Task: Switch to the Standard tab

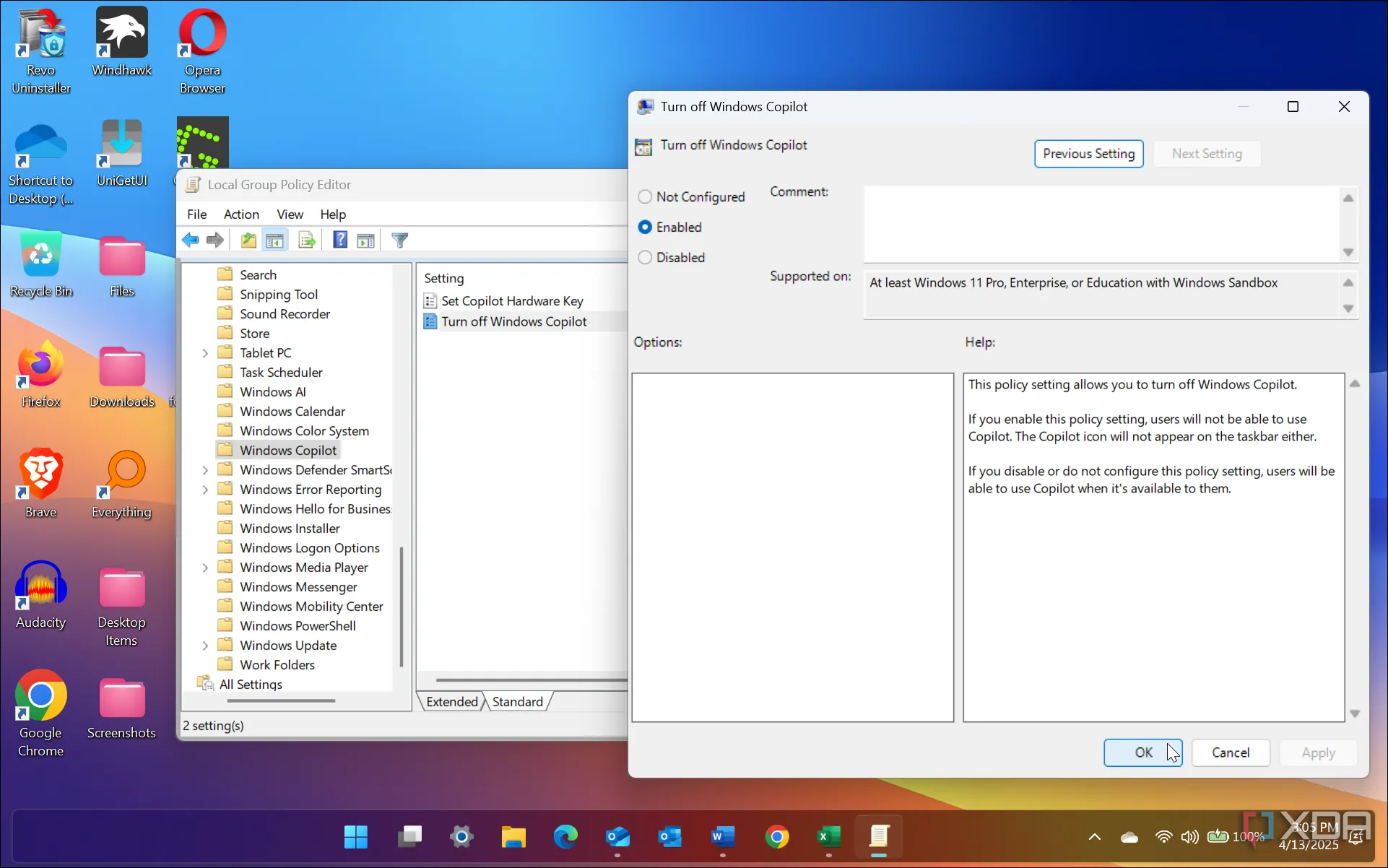Action: (517, 700)
